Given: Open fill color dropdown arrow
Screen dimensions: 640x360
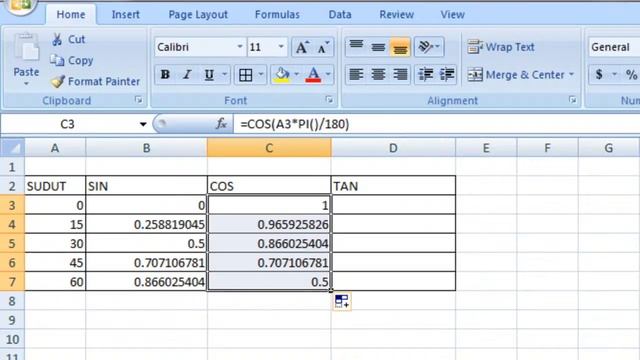Looking at the screenshot, I should click(x=297, y=75).
